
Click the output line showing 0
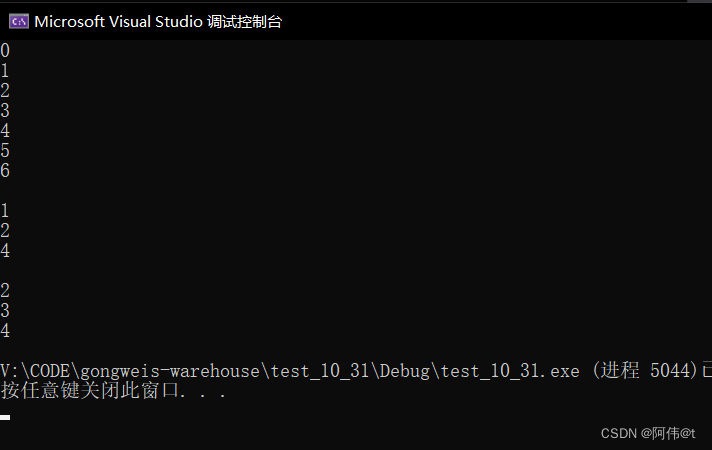click(x=5, y=50)
